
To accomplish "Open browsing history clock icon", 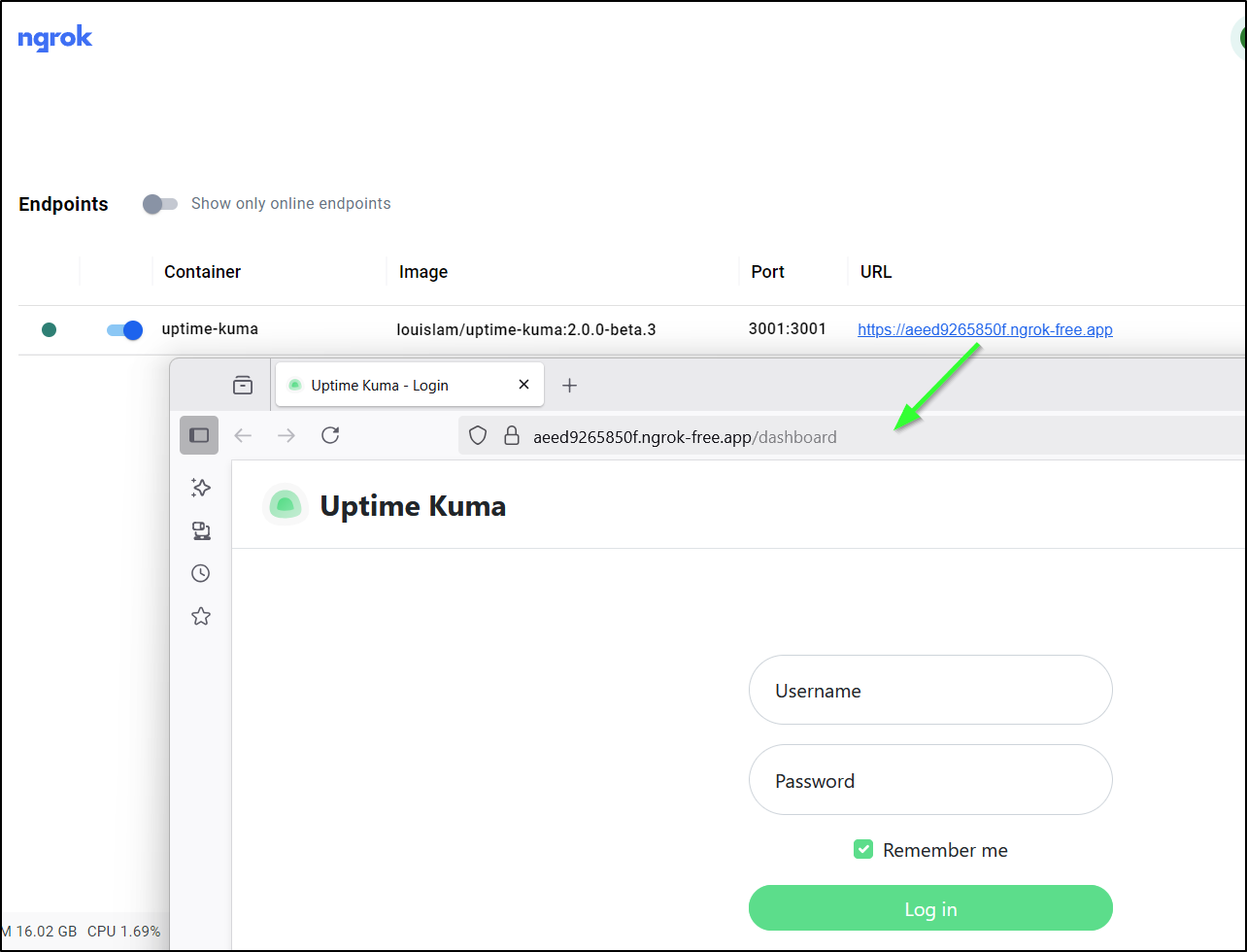I will 201,573.
